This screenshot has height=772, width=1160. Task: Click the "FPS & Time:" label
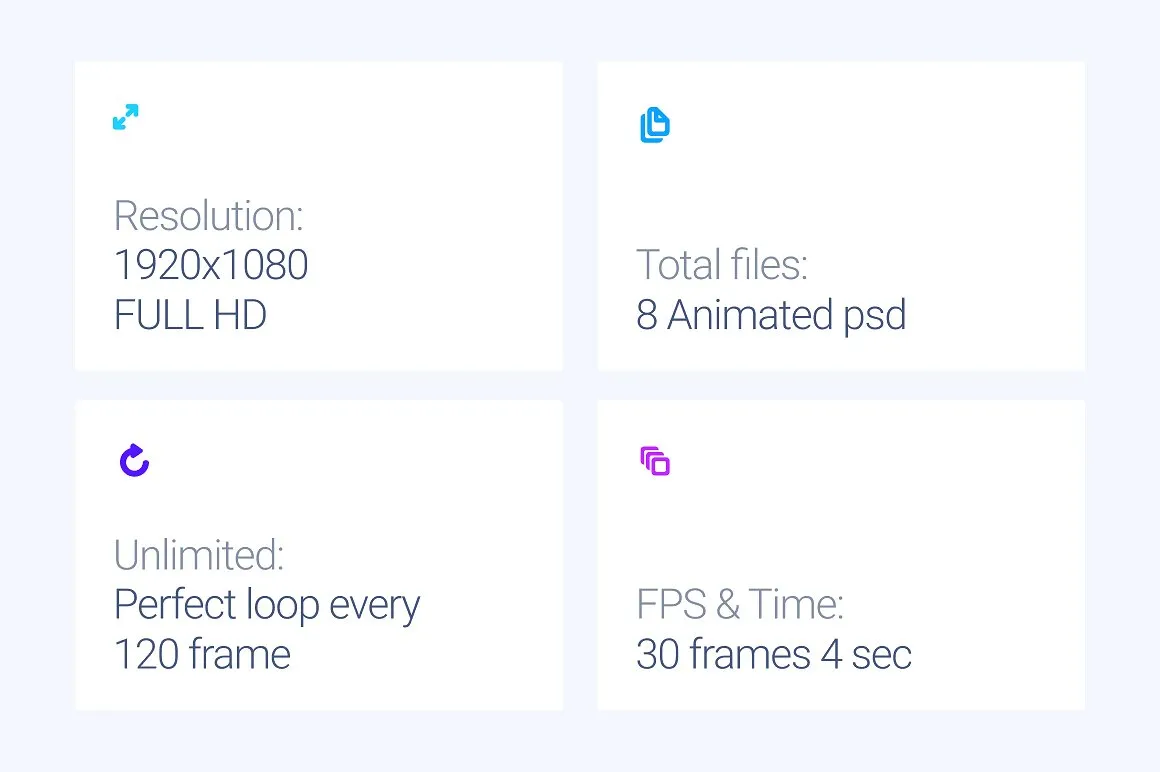[x=740, y=605]
